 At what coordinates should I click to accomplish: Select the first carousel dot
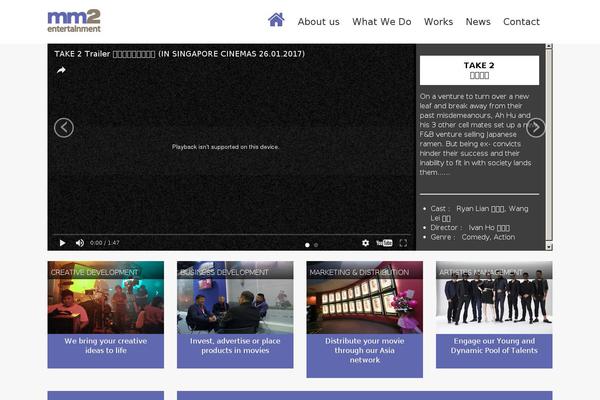point(307,245)
